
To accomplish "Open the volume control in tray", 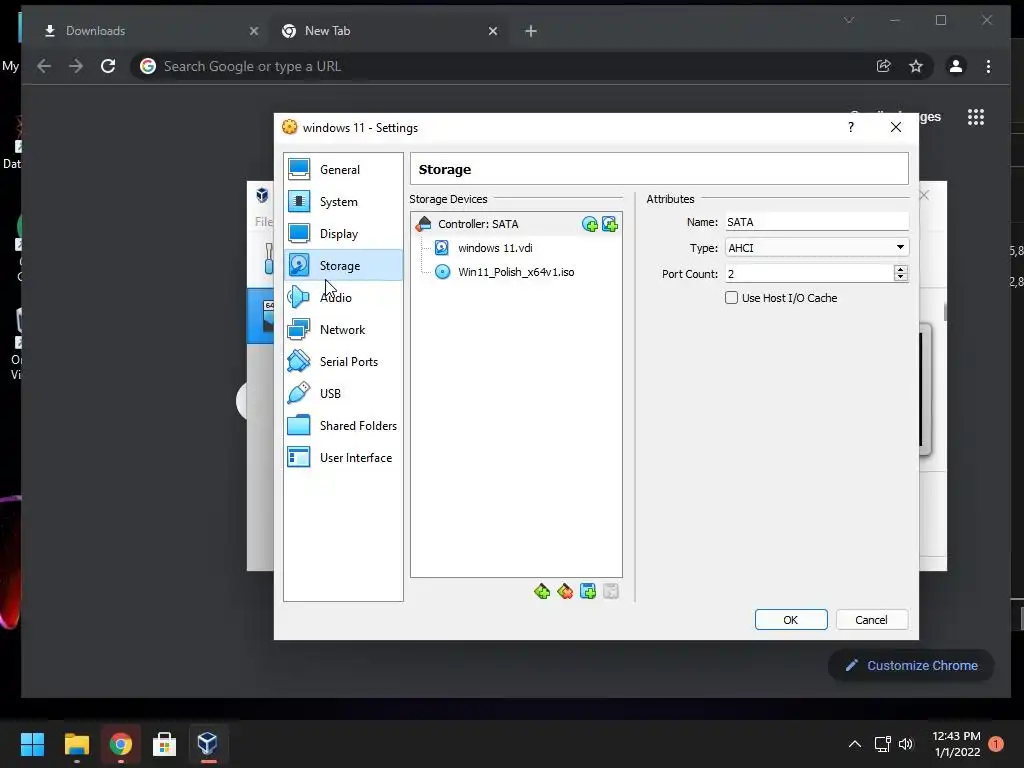I will pyautogui.click(x=906, y=744).
